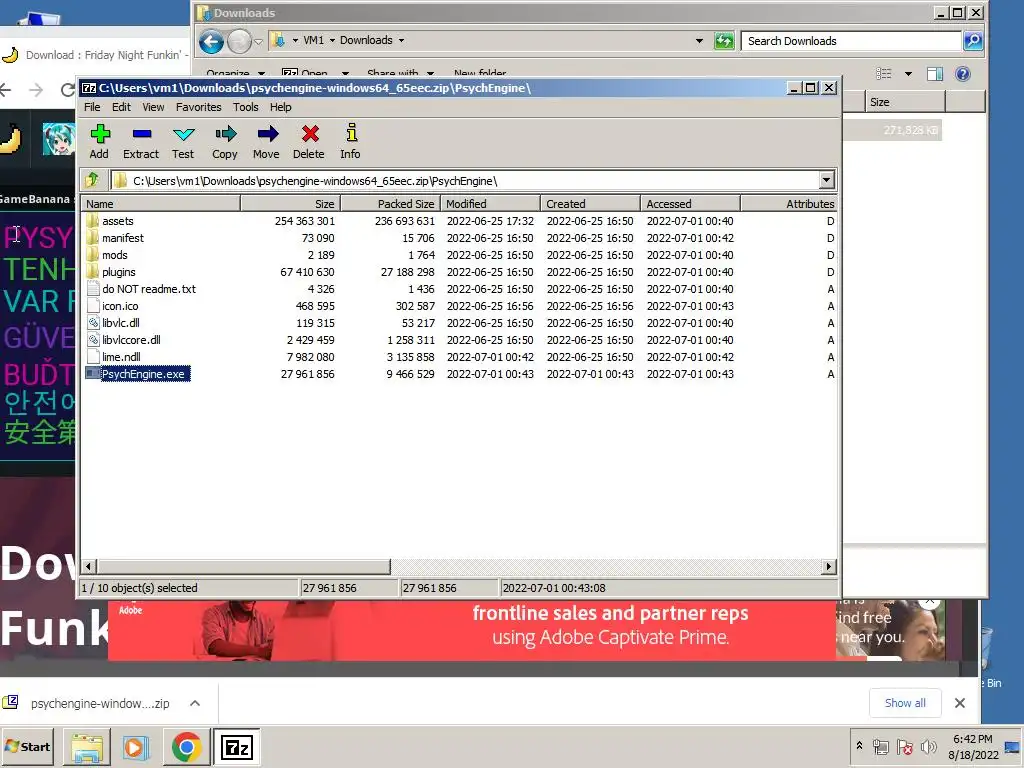Select the plugins folder icon

(x=93, y=272)
